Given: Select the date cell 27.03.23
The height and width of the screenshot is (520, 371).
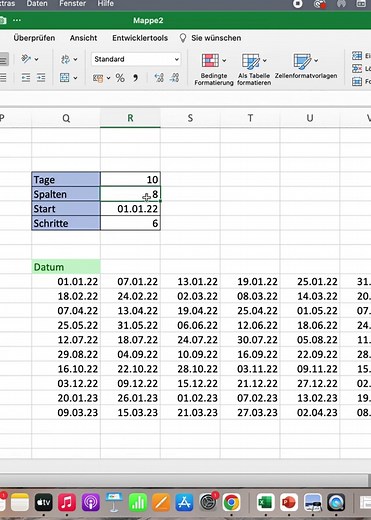Looking at the screenshot, I should [x=250, y=413].
